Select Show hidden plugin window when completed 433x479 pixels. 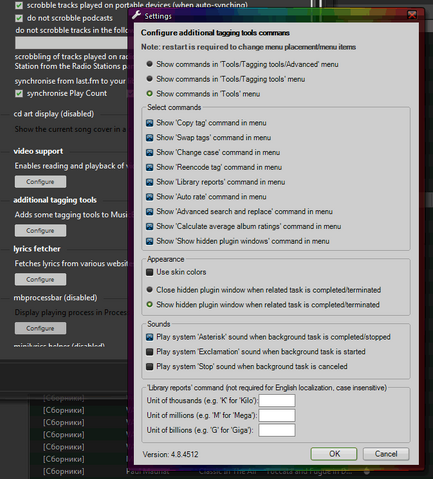[150, 304]
